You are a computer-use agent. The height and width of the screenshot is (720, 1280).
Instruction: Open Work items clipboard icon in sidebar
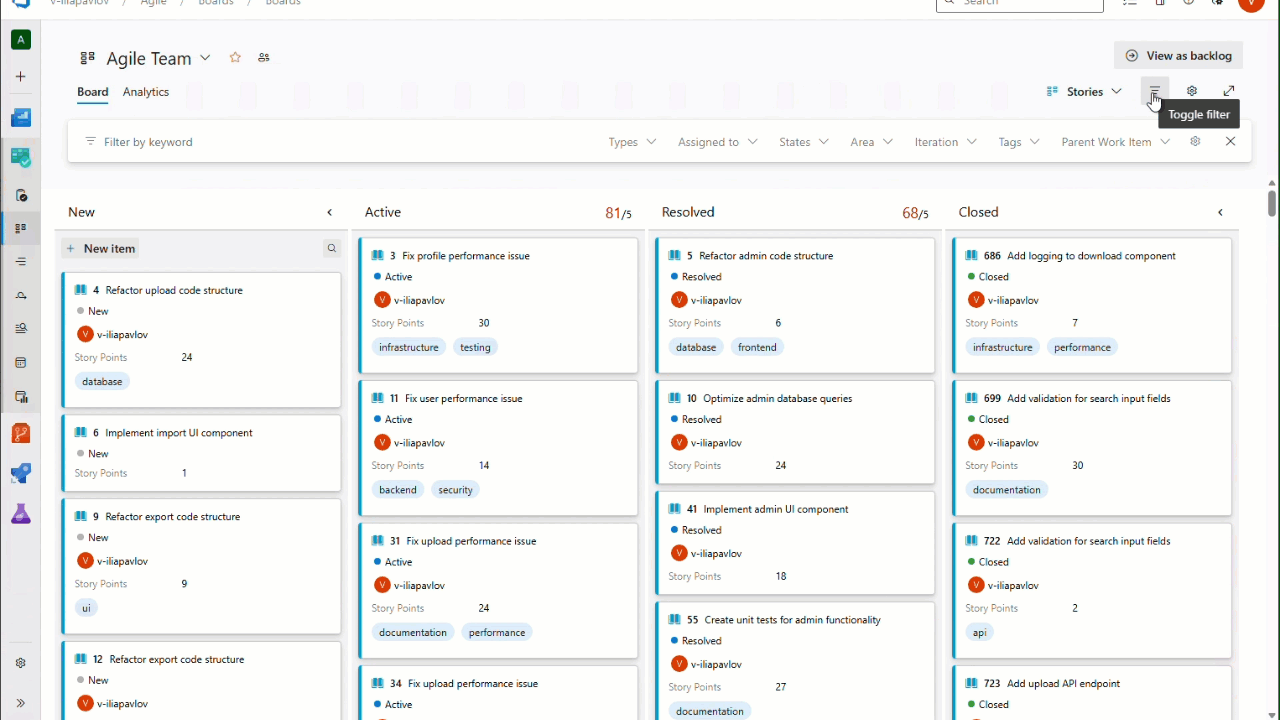click(21, 196)
